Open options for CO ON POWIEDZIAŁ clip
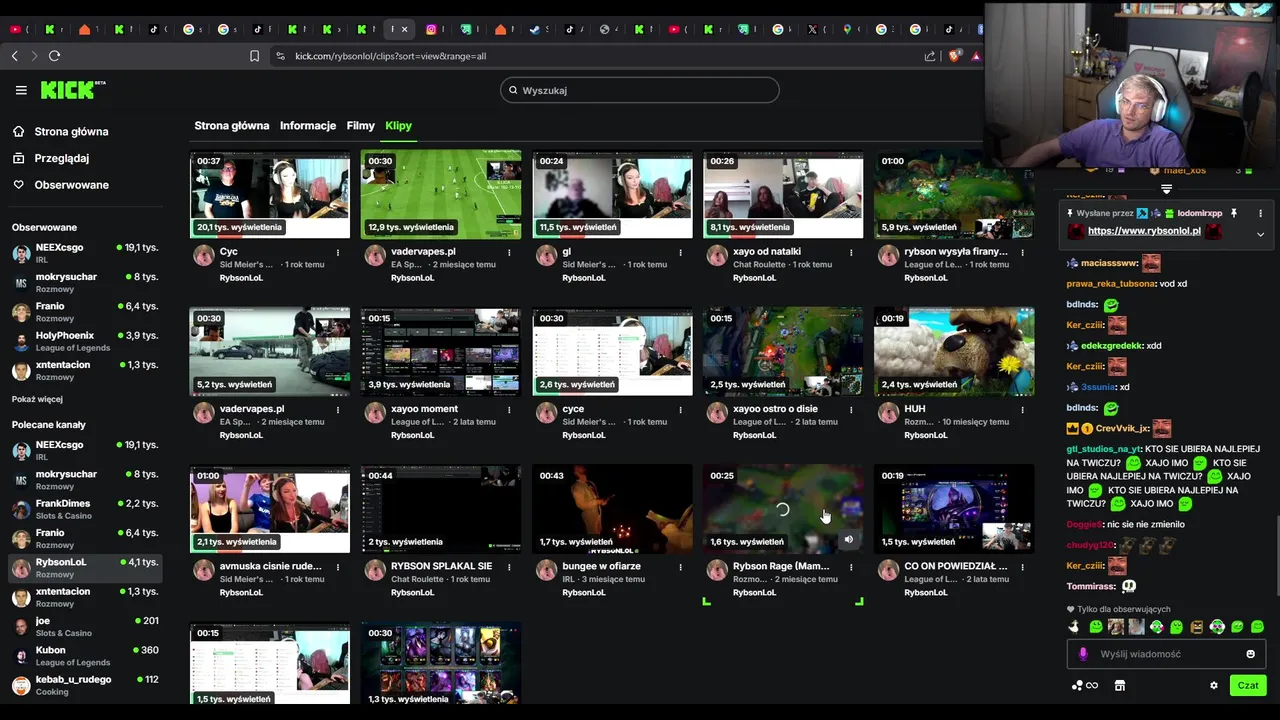Viewport: 1280px width, 720px height. [x=1022, y=566]
